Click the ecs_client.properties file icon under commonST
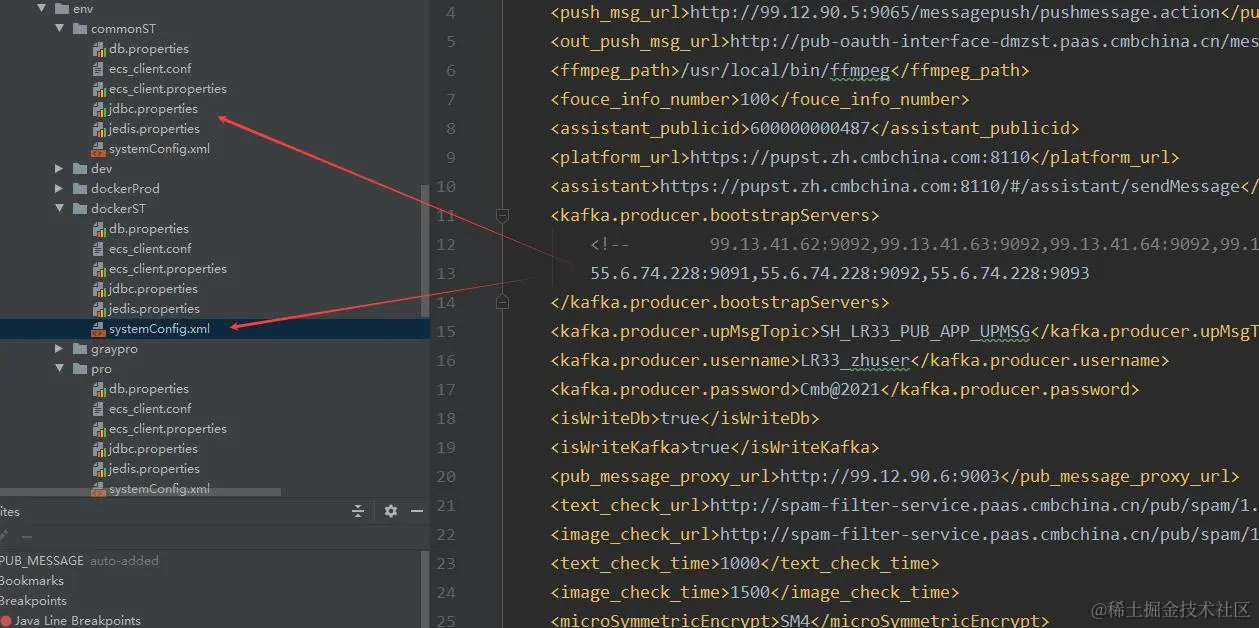The height and width of the screenshot is (628, 1259). click(x=98, y=89)
